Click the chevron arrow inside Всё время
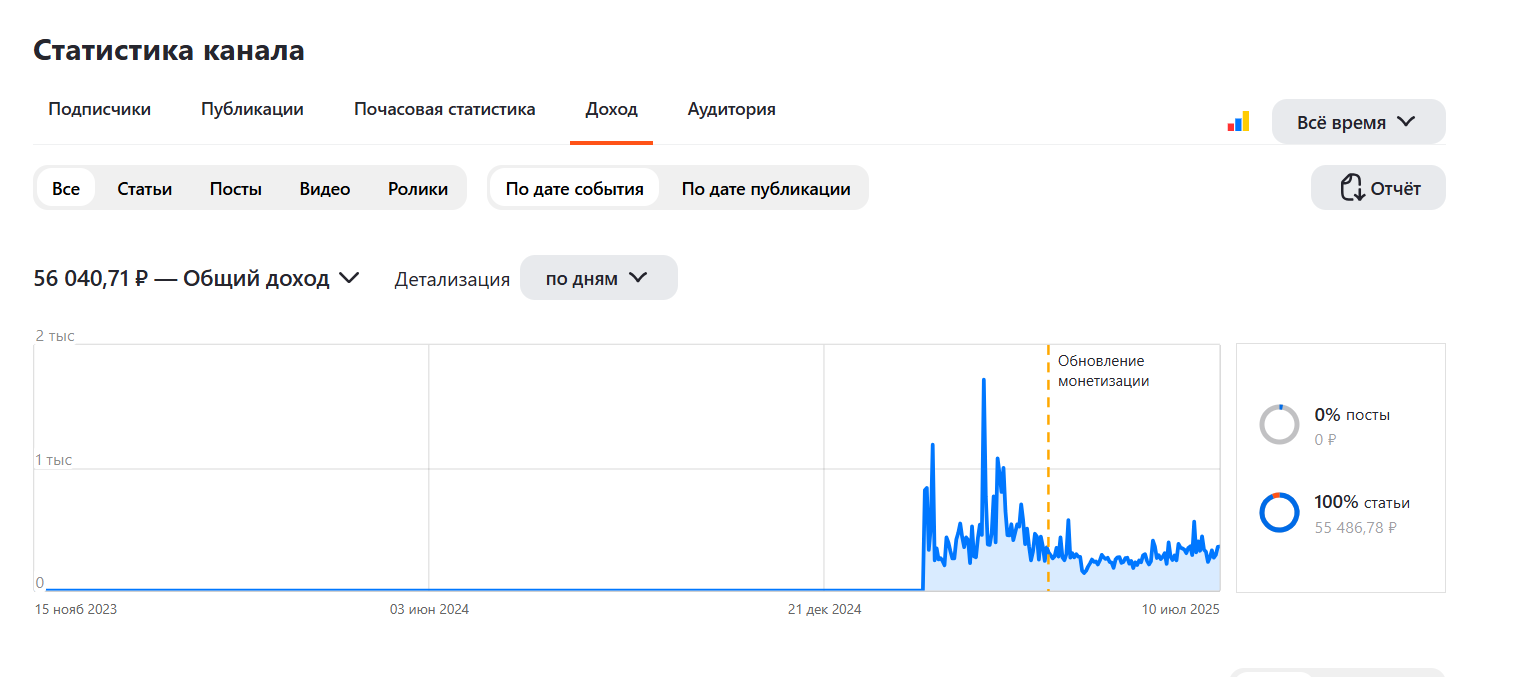The image size is (1516, 677). (x=1406, y=122)
